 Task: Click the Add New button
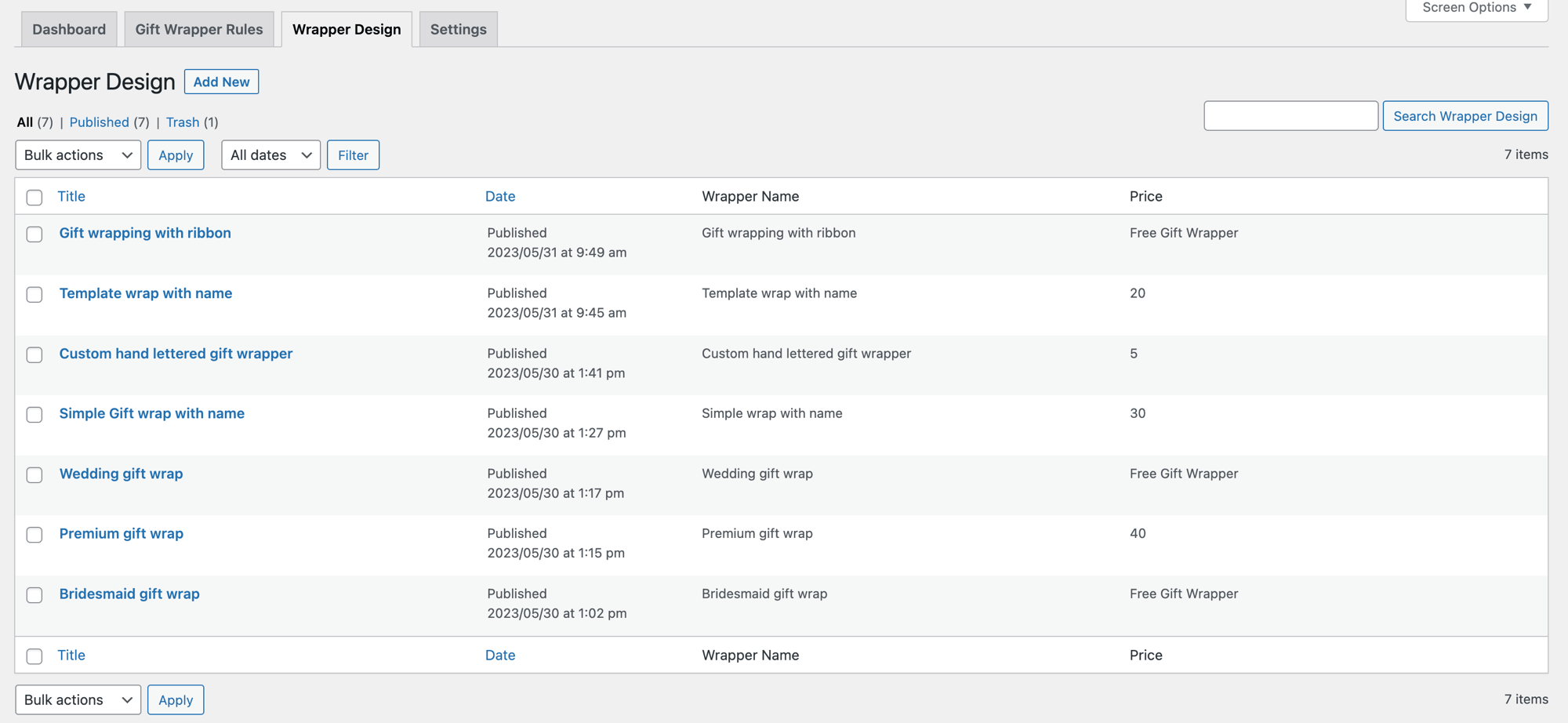coord(221,82)
